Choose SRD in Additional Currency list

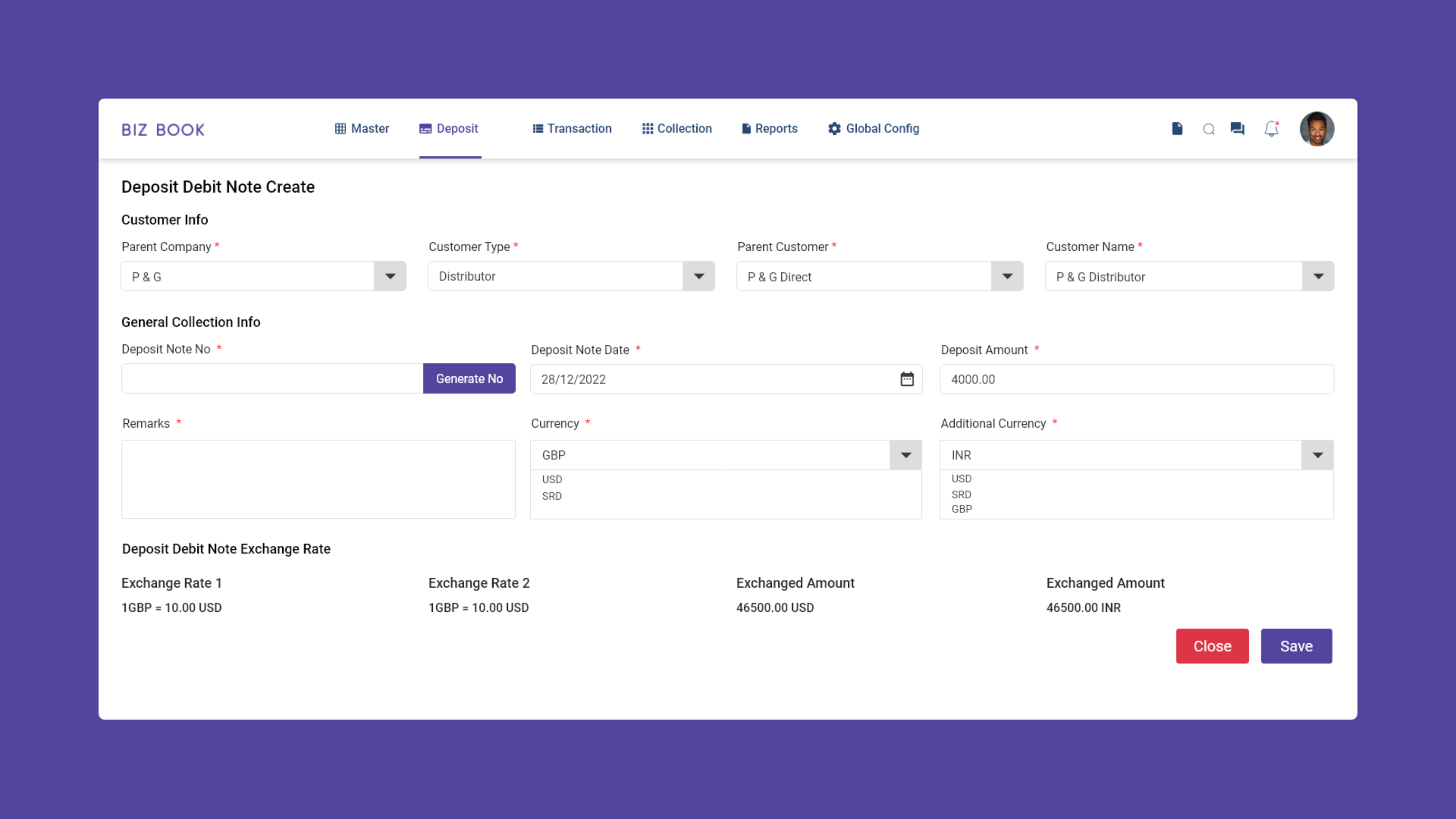(x=961, y=495)
